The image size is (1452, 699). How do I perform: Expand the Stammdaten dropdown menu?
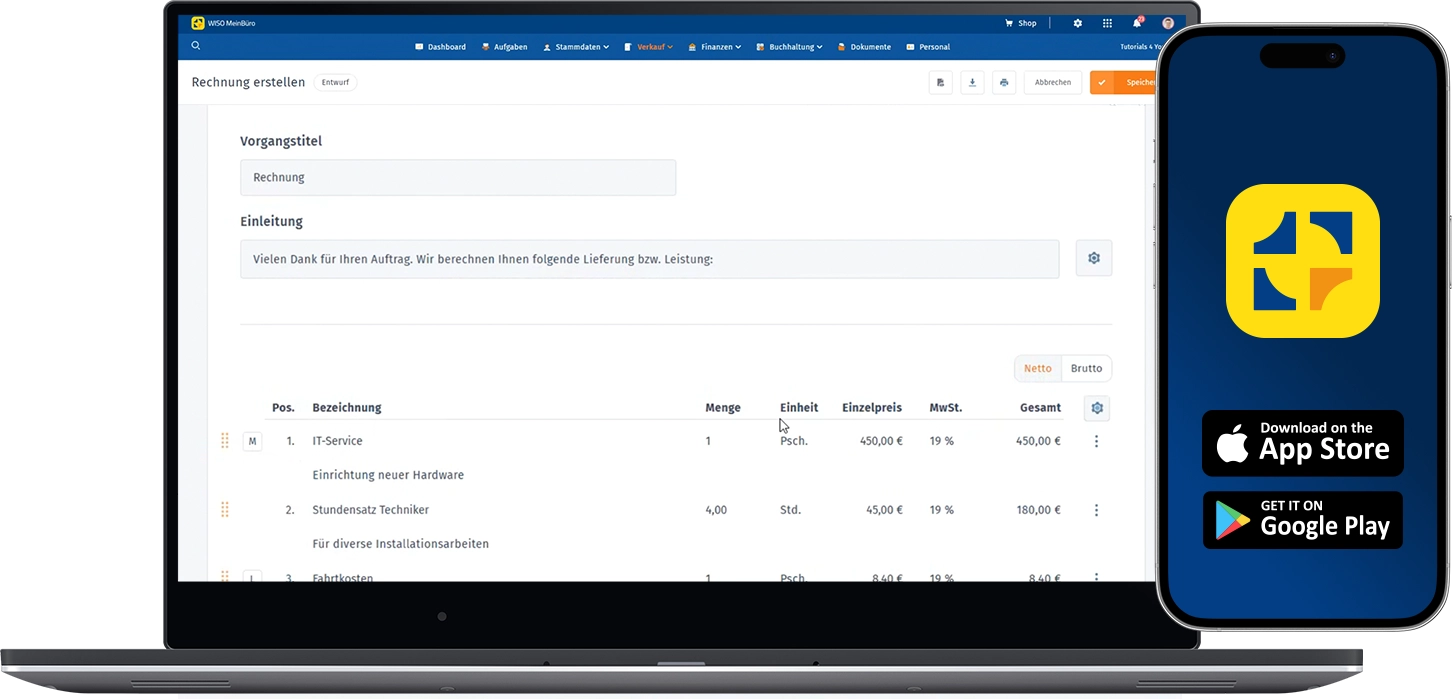[x=576, y=47]
